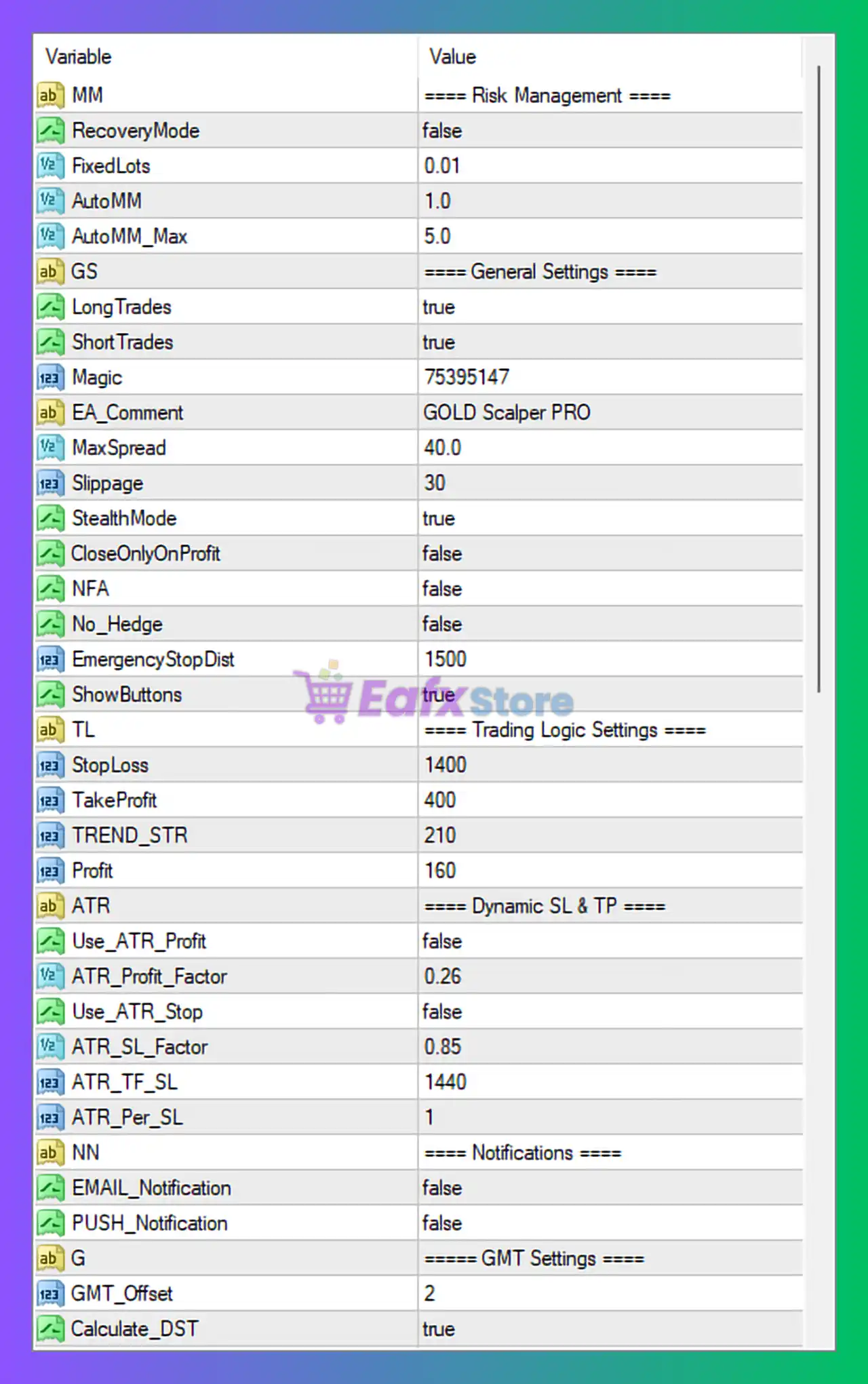Click the double-type icon beside ATR_Profit_Factor
The width and height of the screenshot is (868, 1384).
point(50,976)
